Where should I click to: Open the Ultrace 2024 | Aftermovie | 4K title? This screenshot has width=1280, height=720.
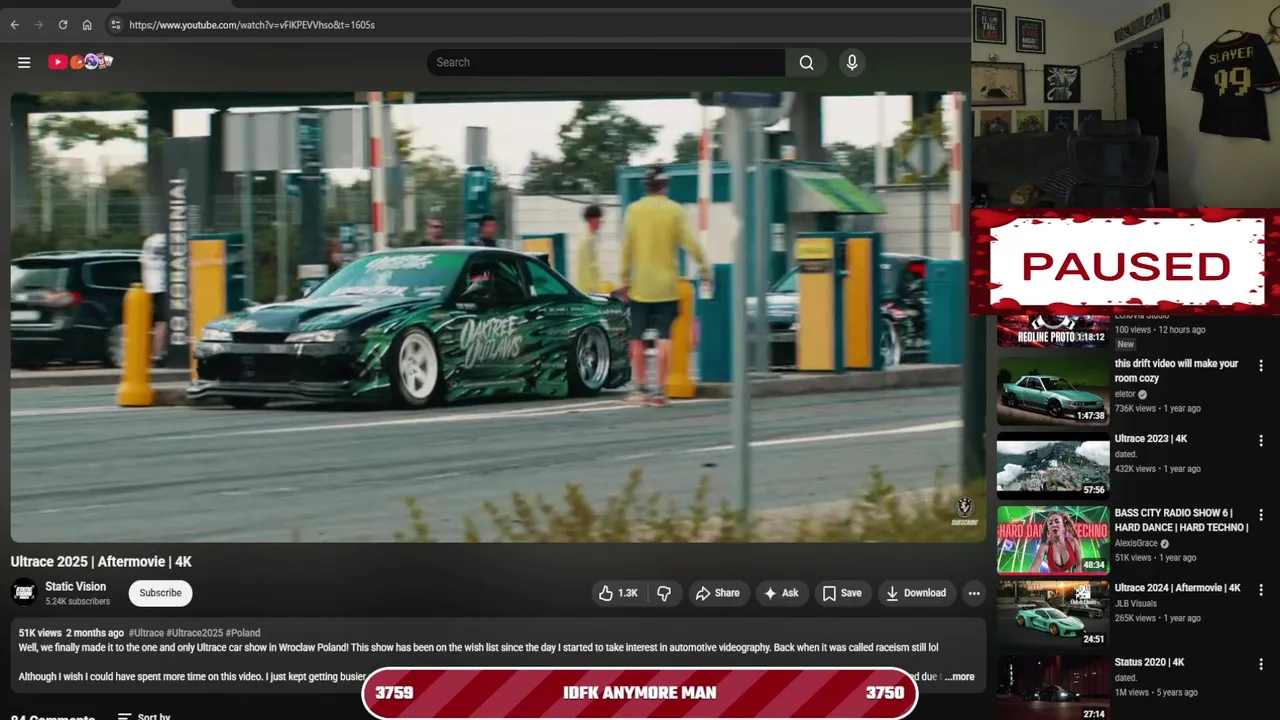1178,588
